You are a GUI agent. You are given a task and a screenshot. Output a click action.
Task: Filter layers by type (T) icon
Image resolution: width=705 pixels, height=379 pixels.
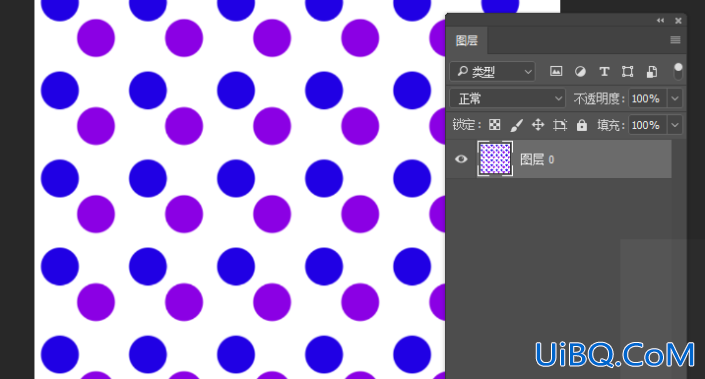click(x=604, y=71)
